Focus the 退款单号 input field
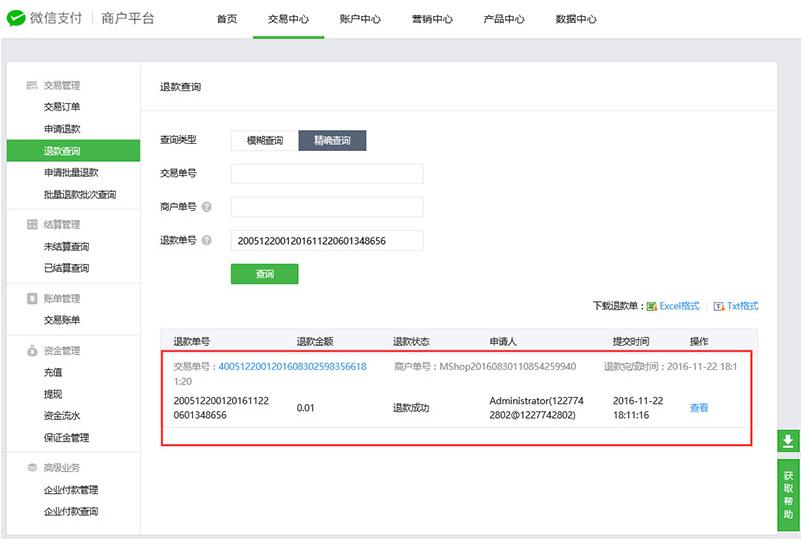806x541 pixels. tap(326, 240)
